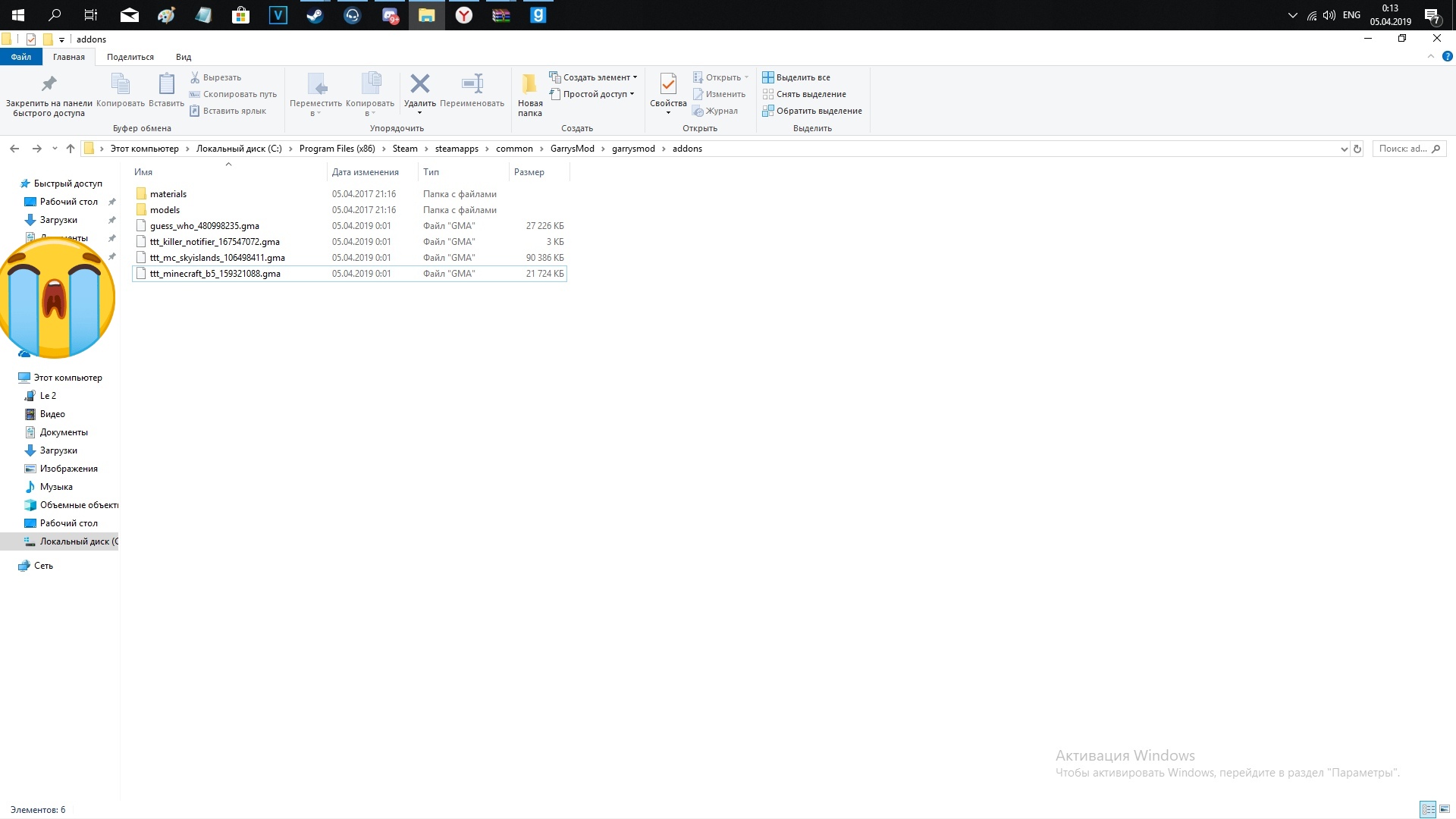1456x819 pixels.
Task: Click the Delete (Удалить) icon in the ribbon
Action: point(419,83)
